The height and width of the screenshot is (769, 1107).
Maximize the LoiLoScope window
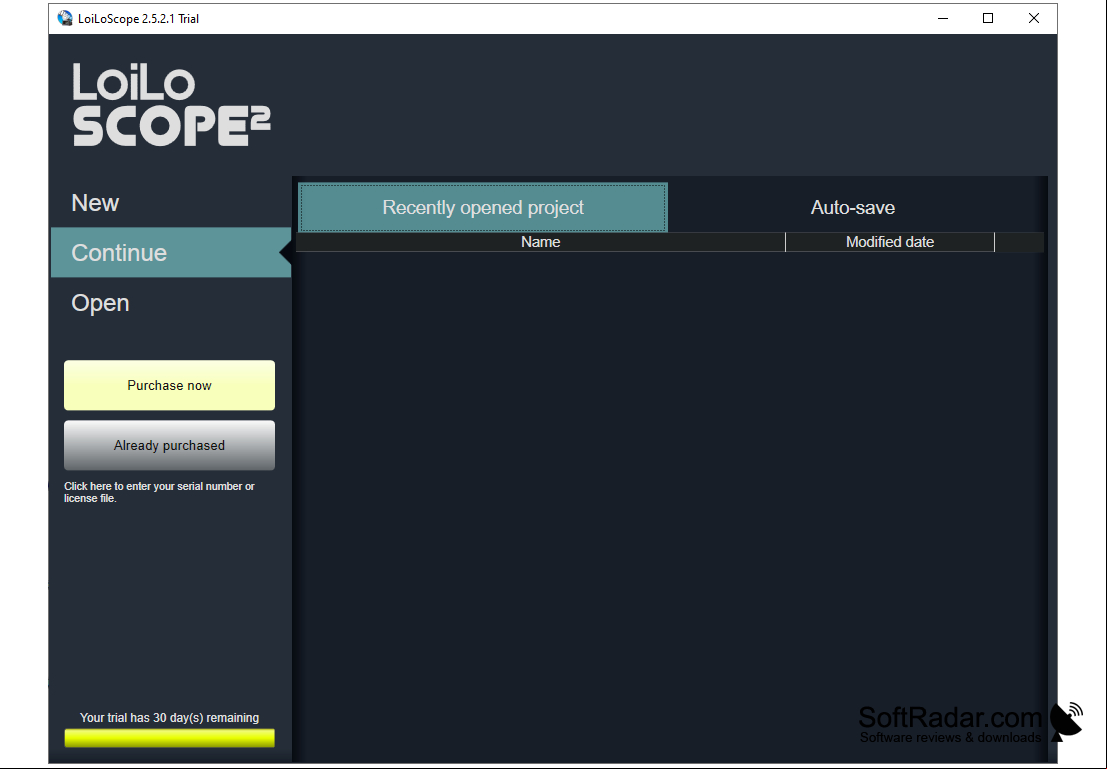988,18
